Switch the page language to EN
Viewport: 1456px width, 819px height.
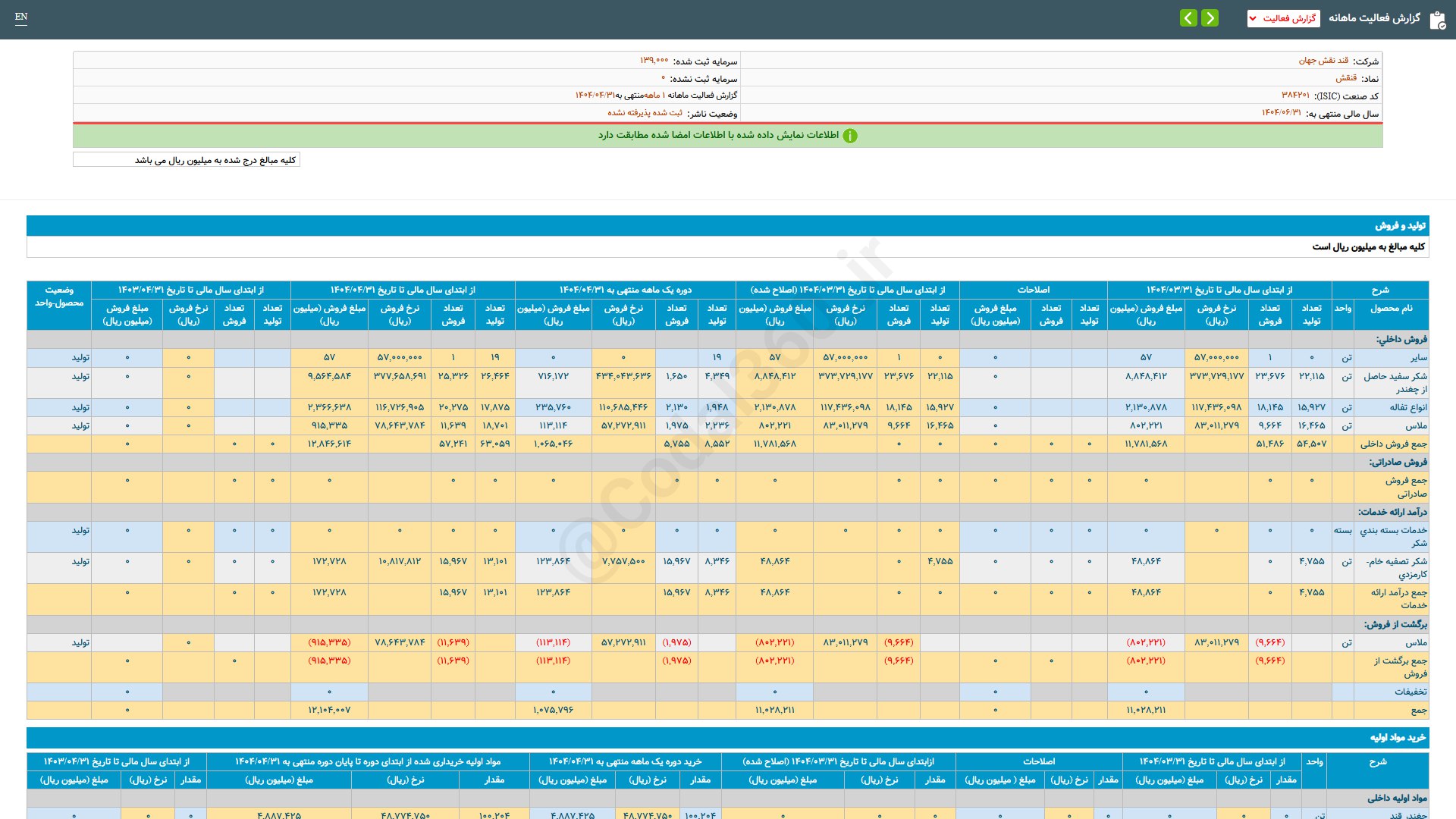(x=21, y=17)
